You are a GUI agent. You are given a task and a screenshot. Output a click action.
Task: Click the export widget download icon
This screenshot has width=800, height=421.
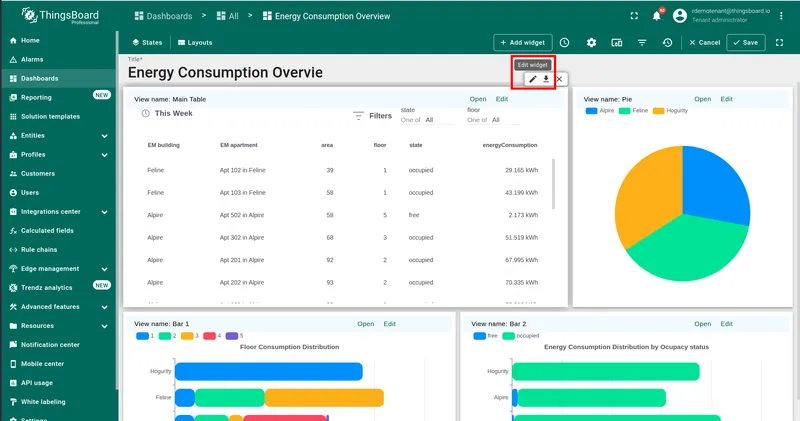tap(546, 79)
